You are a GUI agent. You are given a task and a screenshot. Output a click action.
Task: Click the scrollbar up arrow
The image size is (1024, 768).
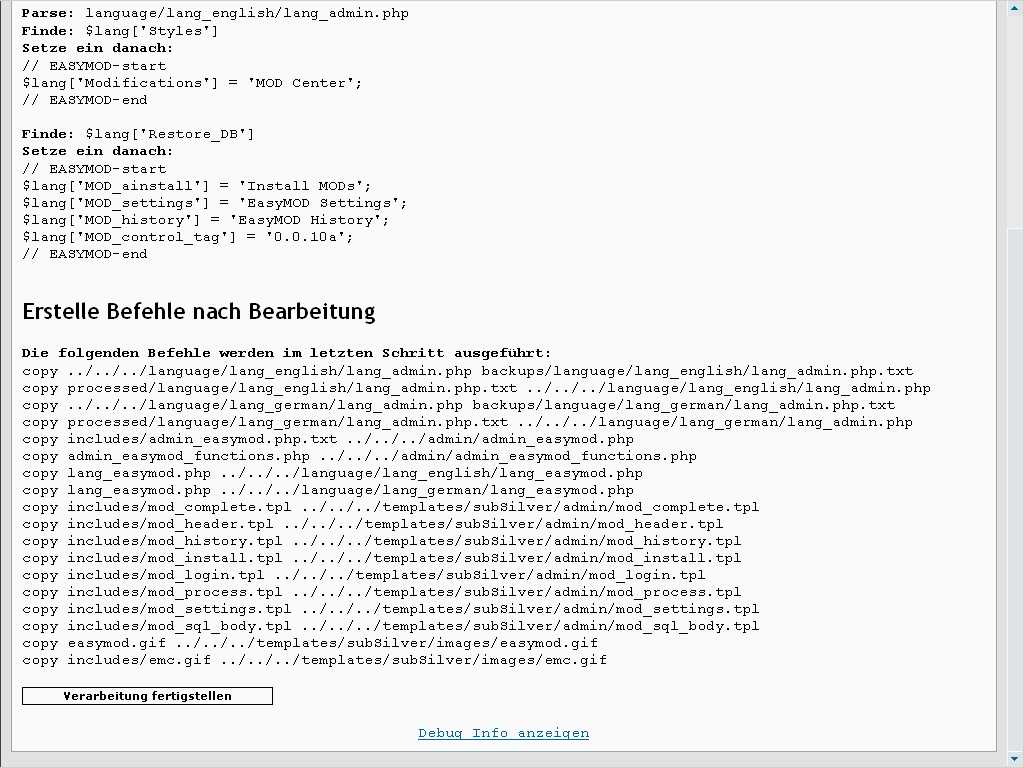coord(1015,8)
